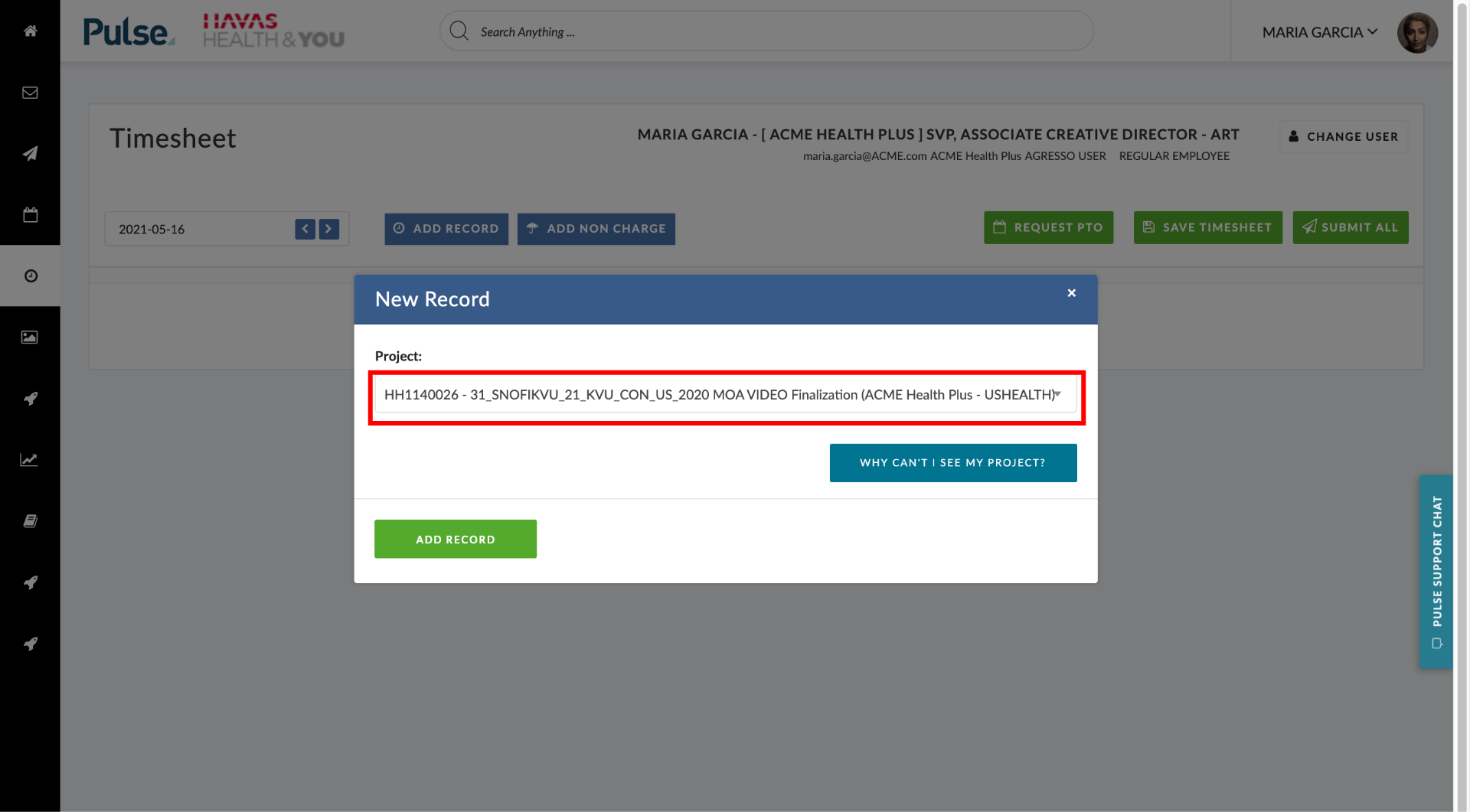Select the paper plane icon in sidebar

[x=31, y=154]
